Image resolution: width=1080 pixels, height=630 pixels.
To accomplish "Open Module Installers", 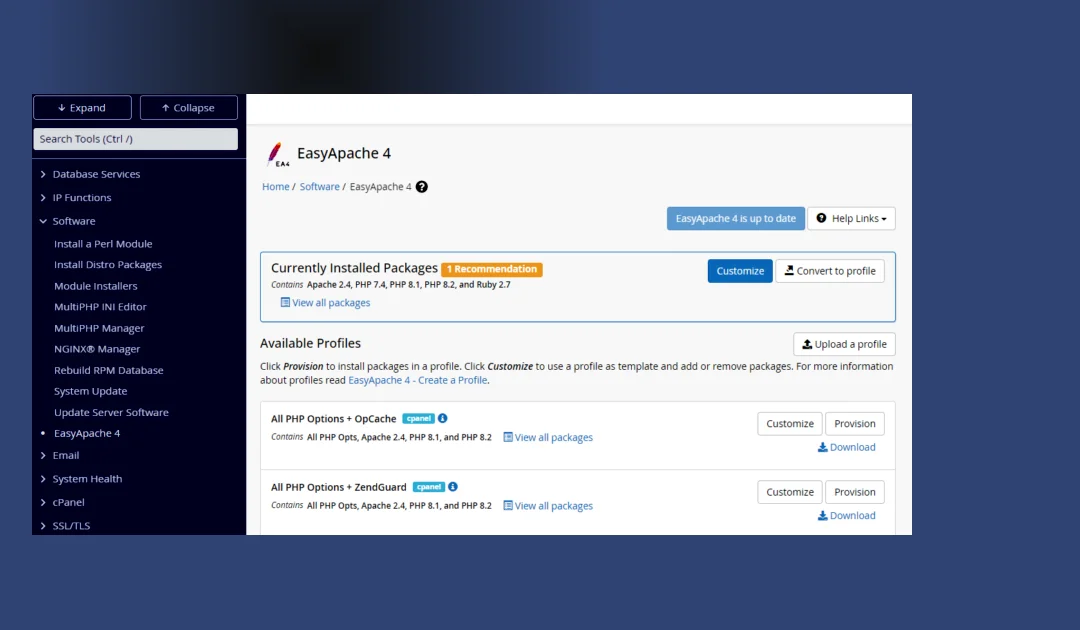I will pyautogui.click(x=96, y=286).
